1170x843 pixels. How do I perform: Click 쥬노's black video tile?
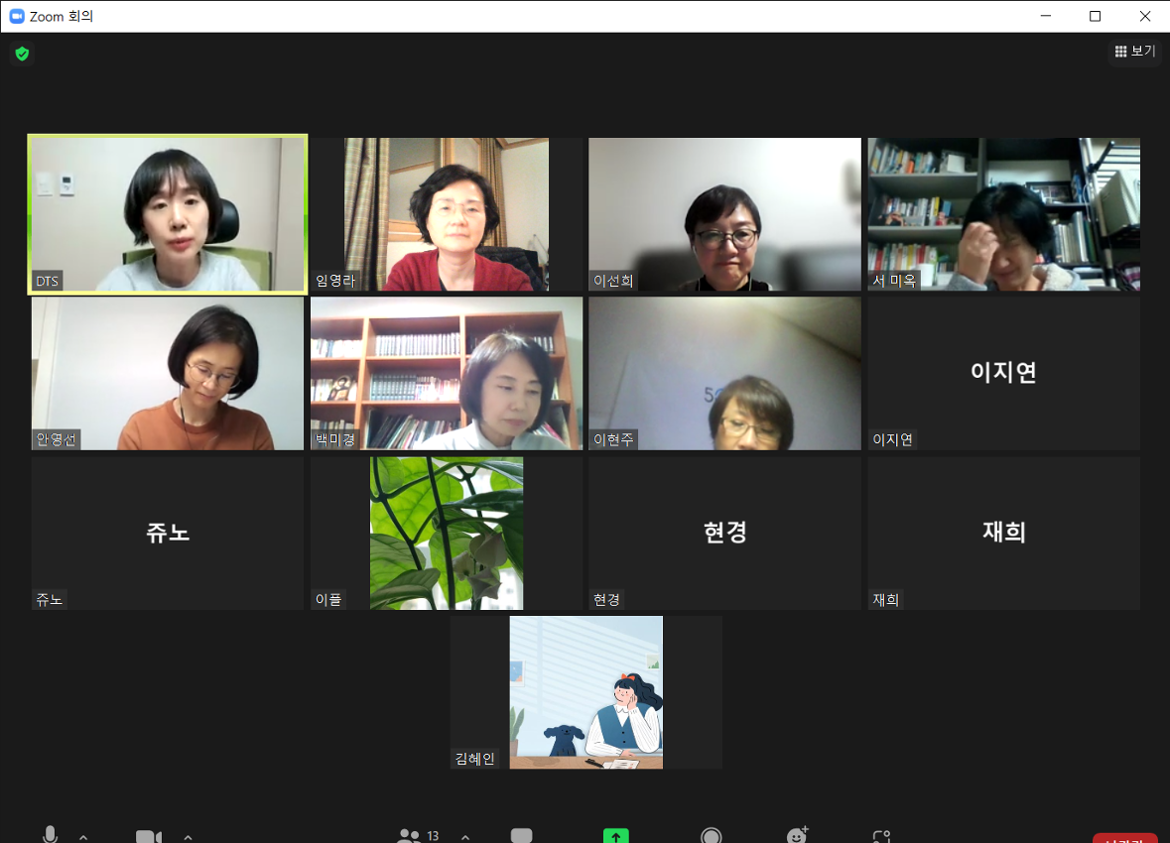(167, 533)
